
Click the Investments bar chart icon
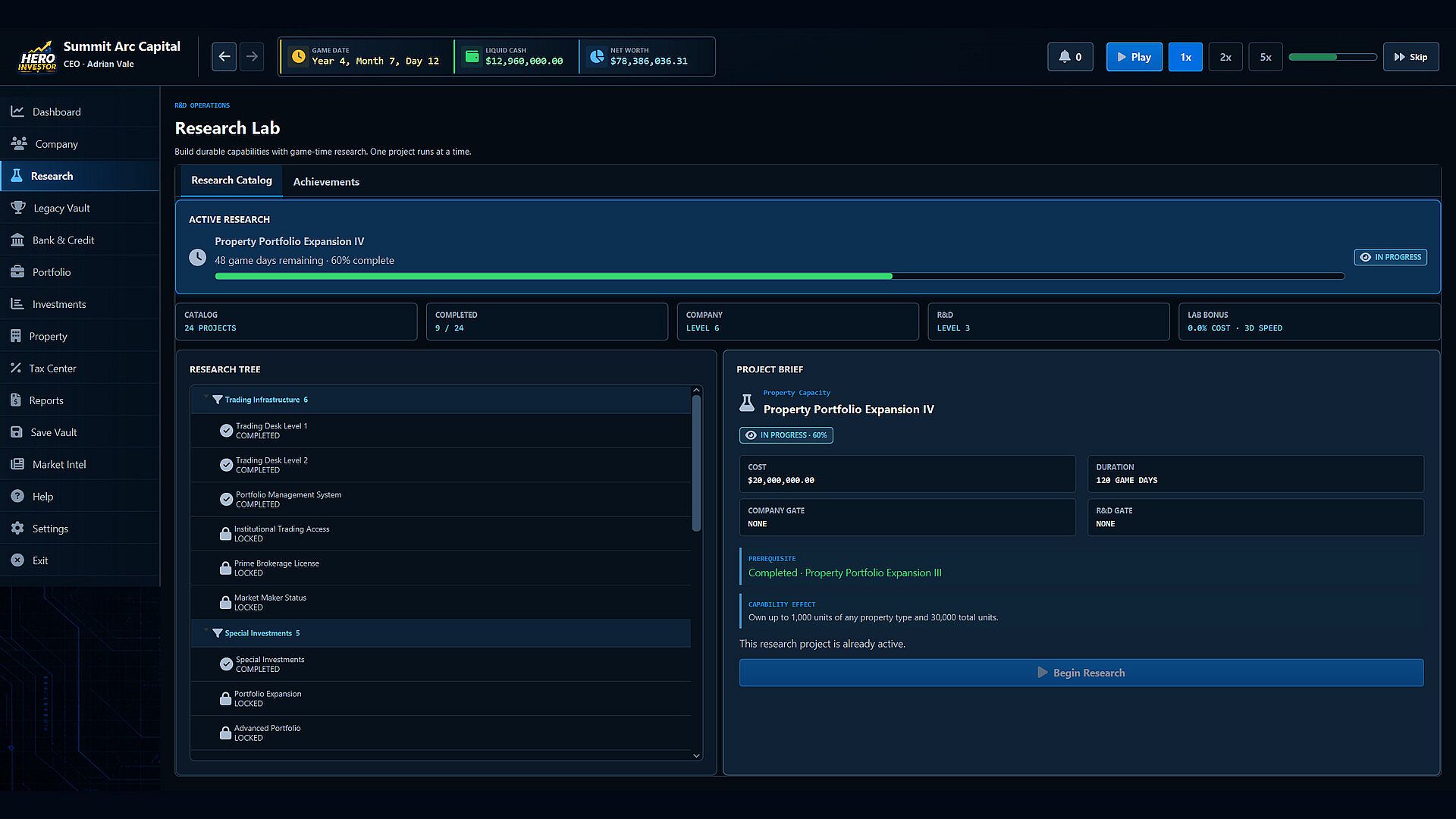[x=17, y=303]
